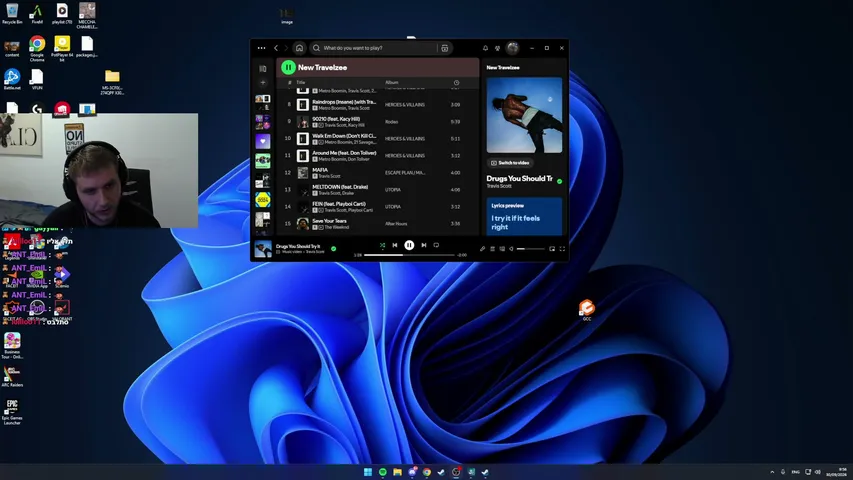853x480 pixels.
Task: Open the Spotify miniplayer icon
Action: click(552, 249)
